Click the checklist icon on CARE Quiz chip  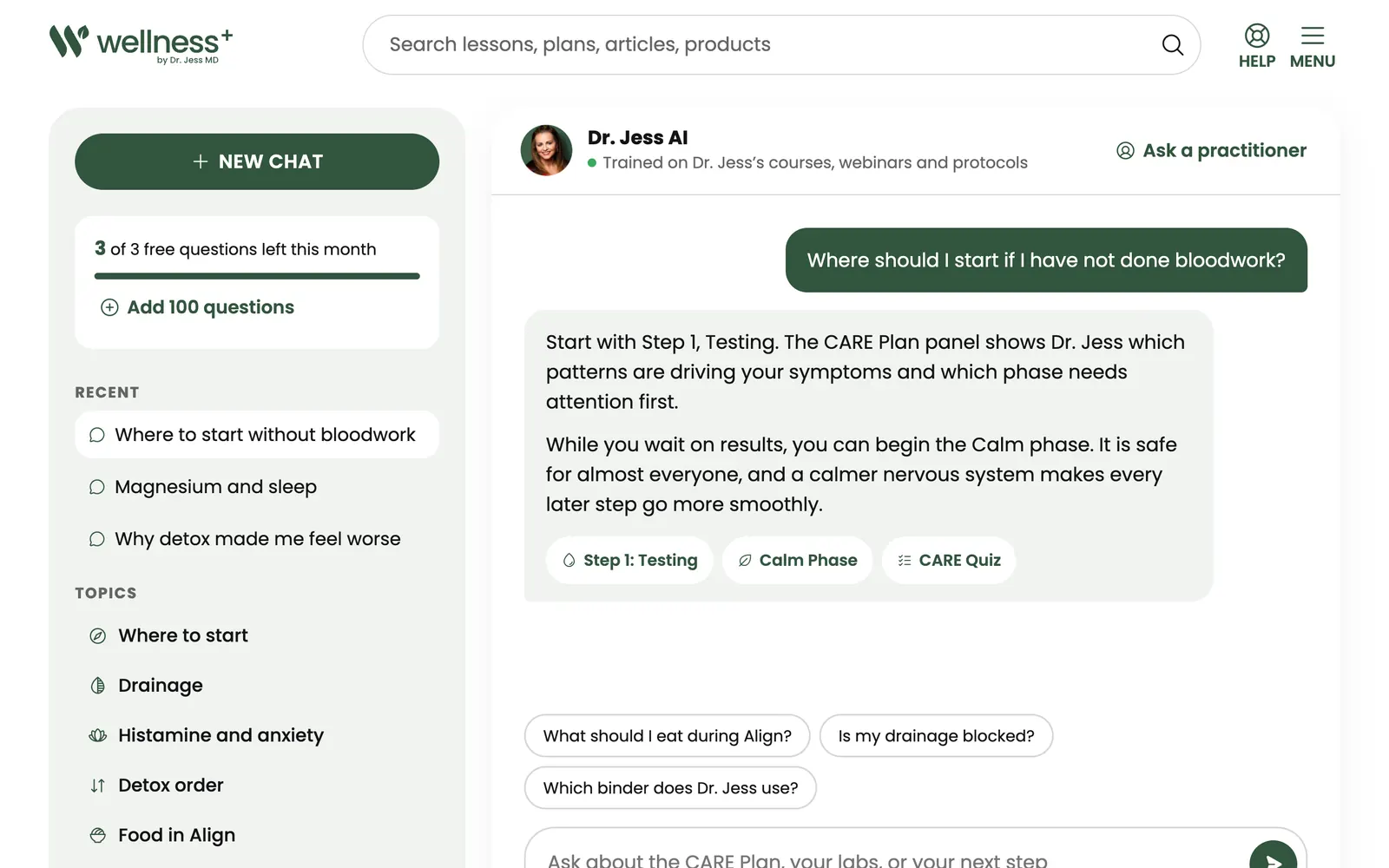coord(905,561)
